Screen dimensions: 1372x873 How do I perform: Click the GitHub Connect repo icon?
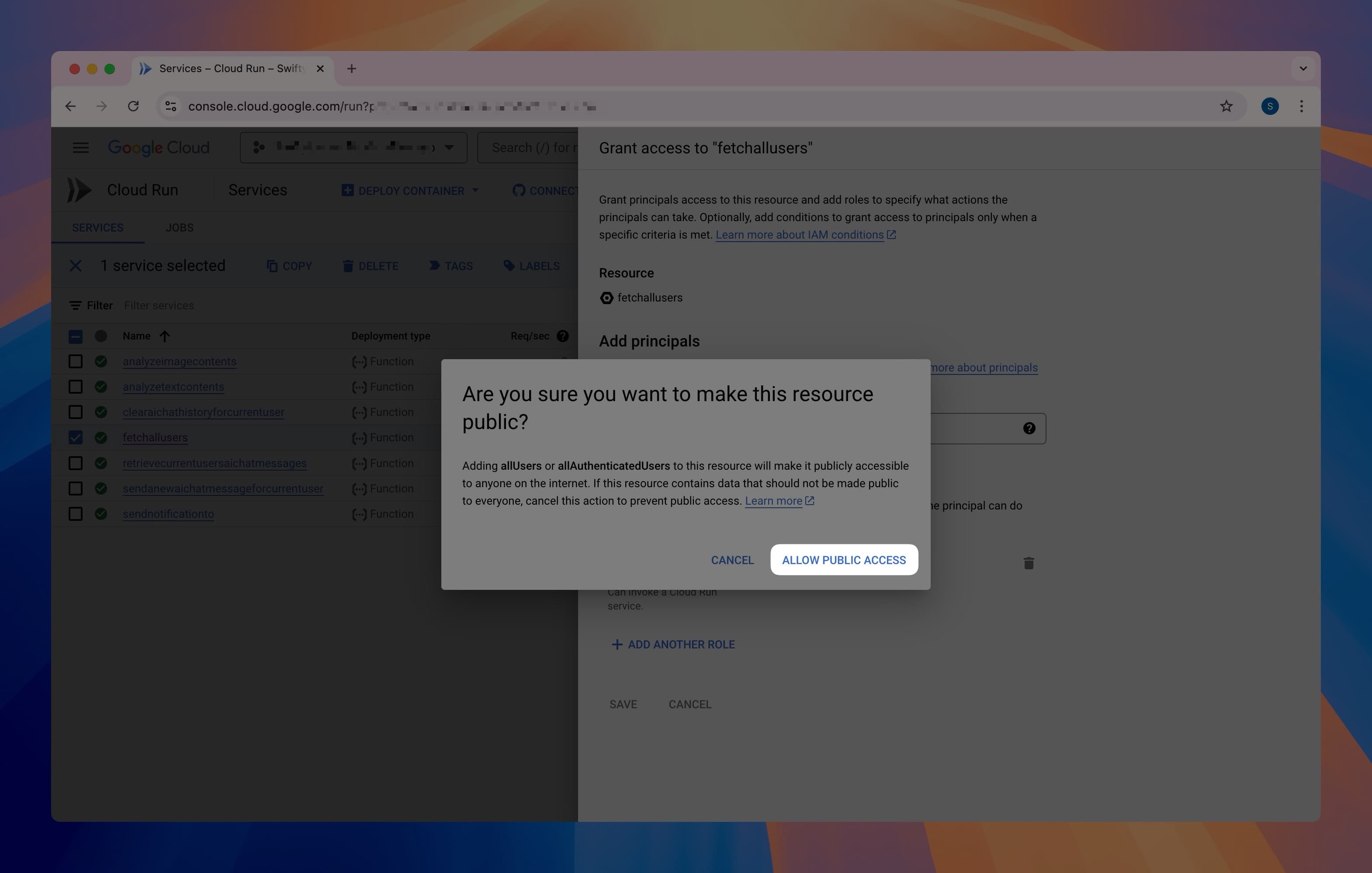519,191
